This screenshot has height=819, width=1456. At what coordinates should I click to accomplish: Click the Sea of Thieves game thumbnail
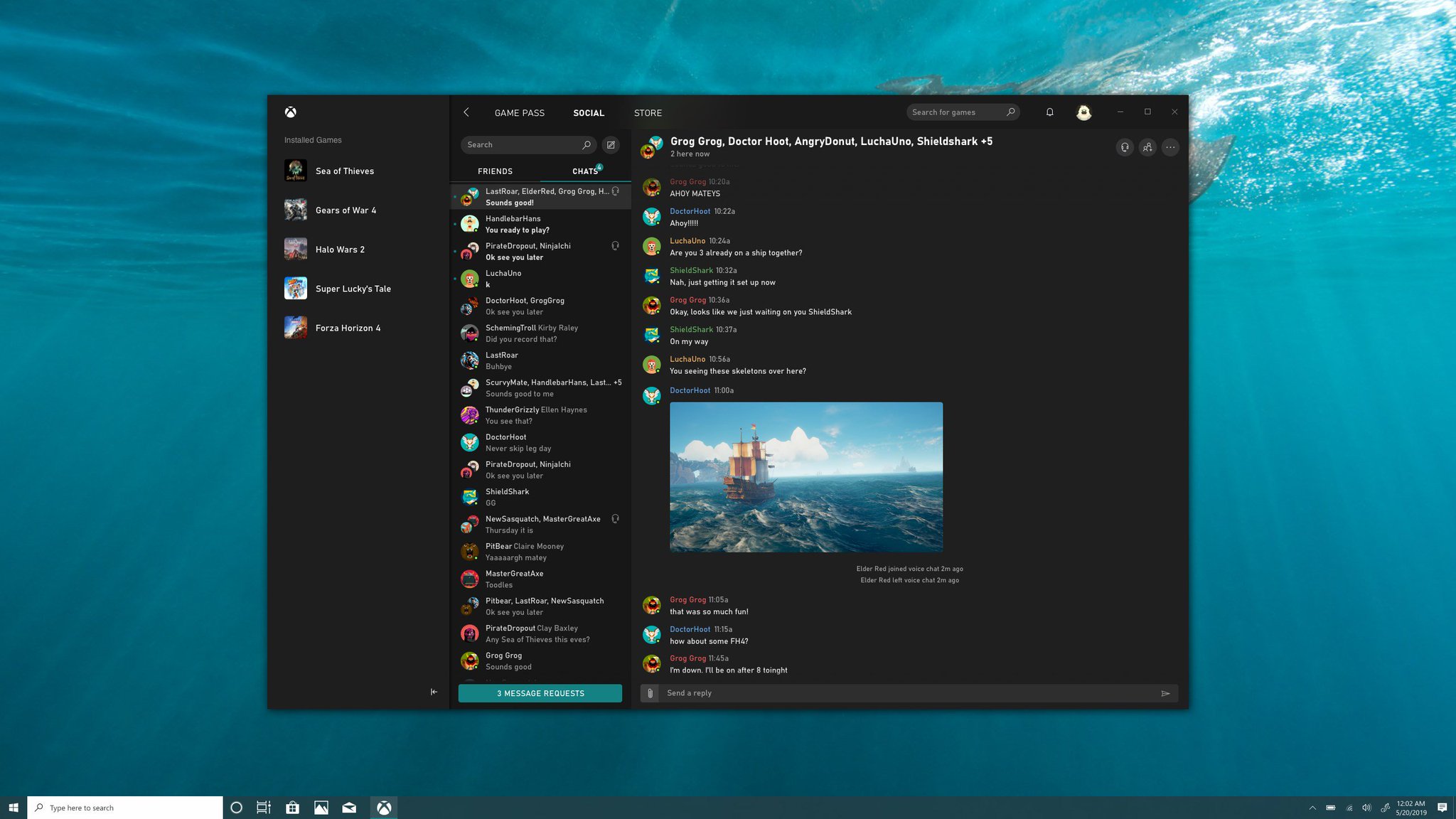(296, 170)
